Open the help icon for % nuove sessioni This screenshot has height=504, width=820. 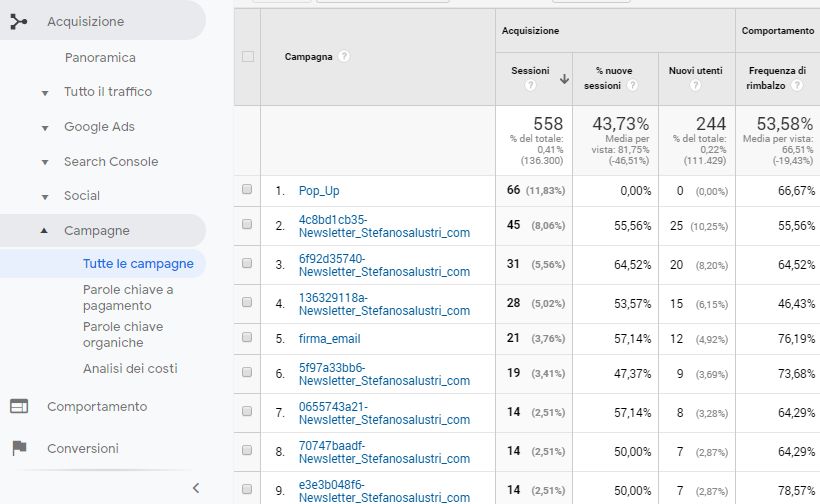click(x=632, y=85)
